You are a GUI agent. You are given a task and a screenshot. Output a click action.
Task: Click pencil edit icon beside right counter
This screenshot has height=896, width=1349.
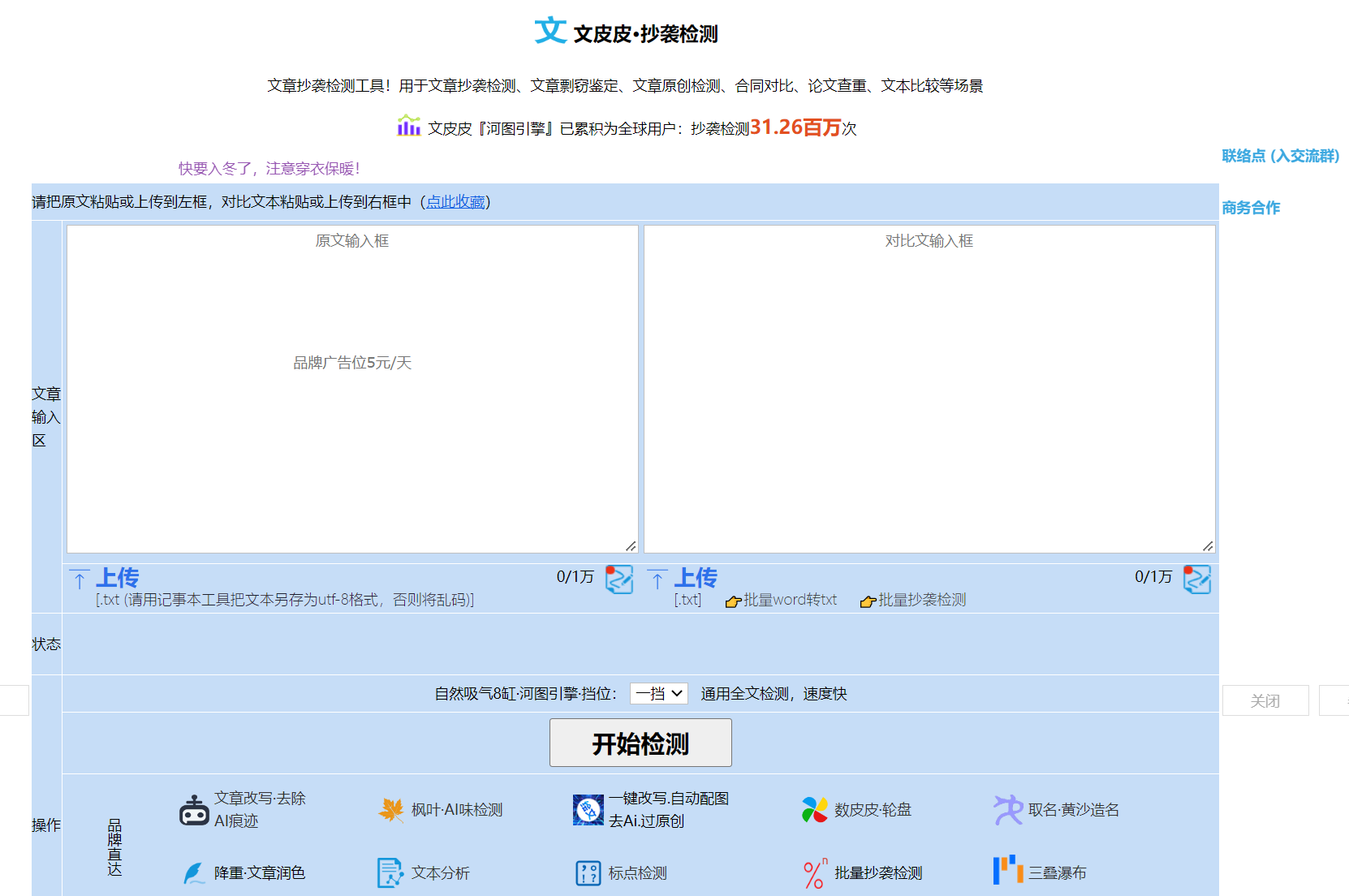pos(1197,579)
